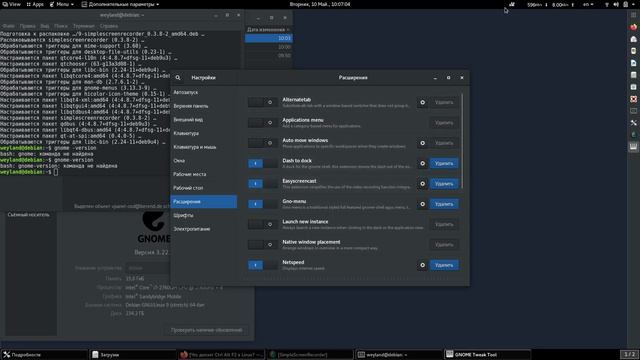Disable the Easyscreencast switch
The width and height of the screenshot is (640, 360).
point(262,184)
